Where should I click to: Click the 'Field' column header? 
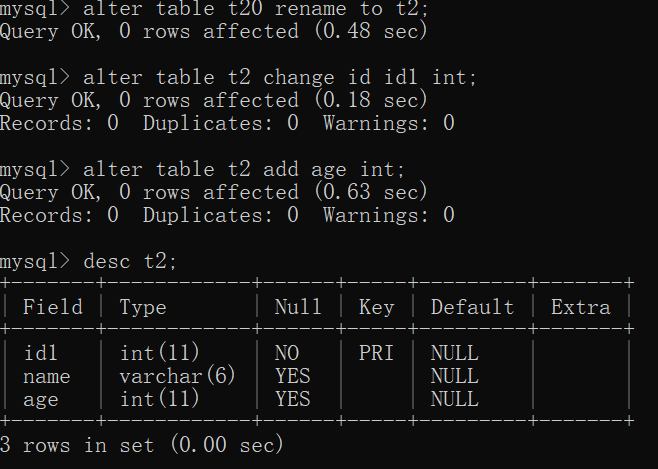pos(52,307)
